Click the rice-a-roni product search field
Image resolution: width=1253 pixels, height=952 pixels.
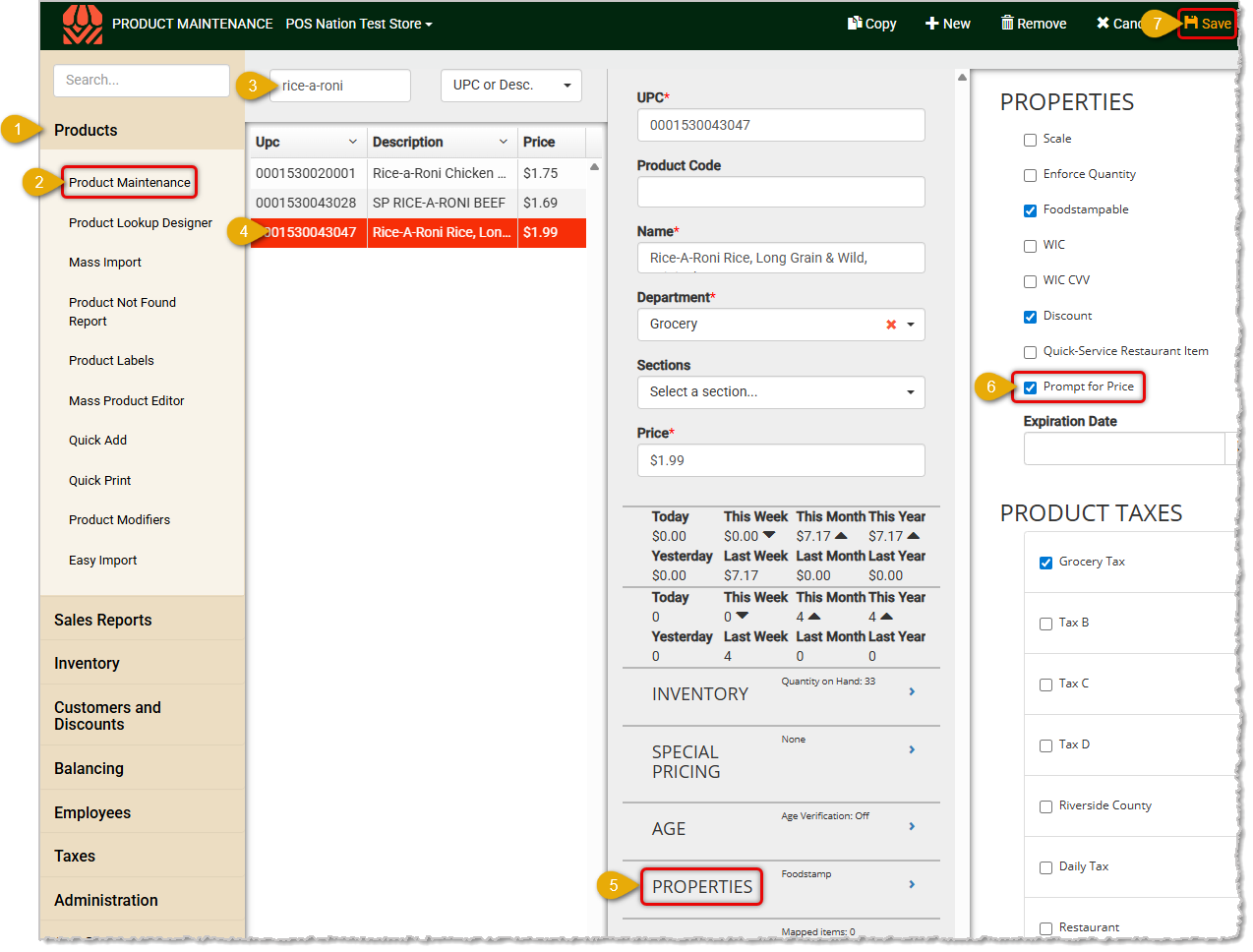click(339, 86)
